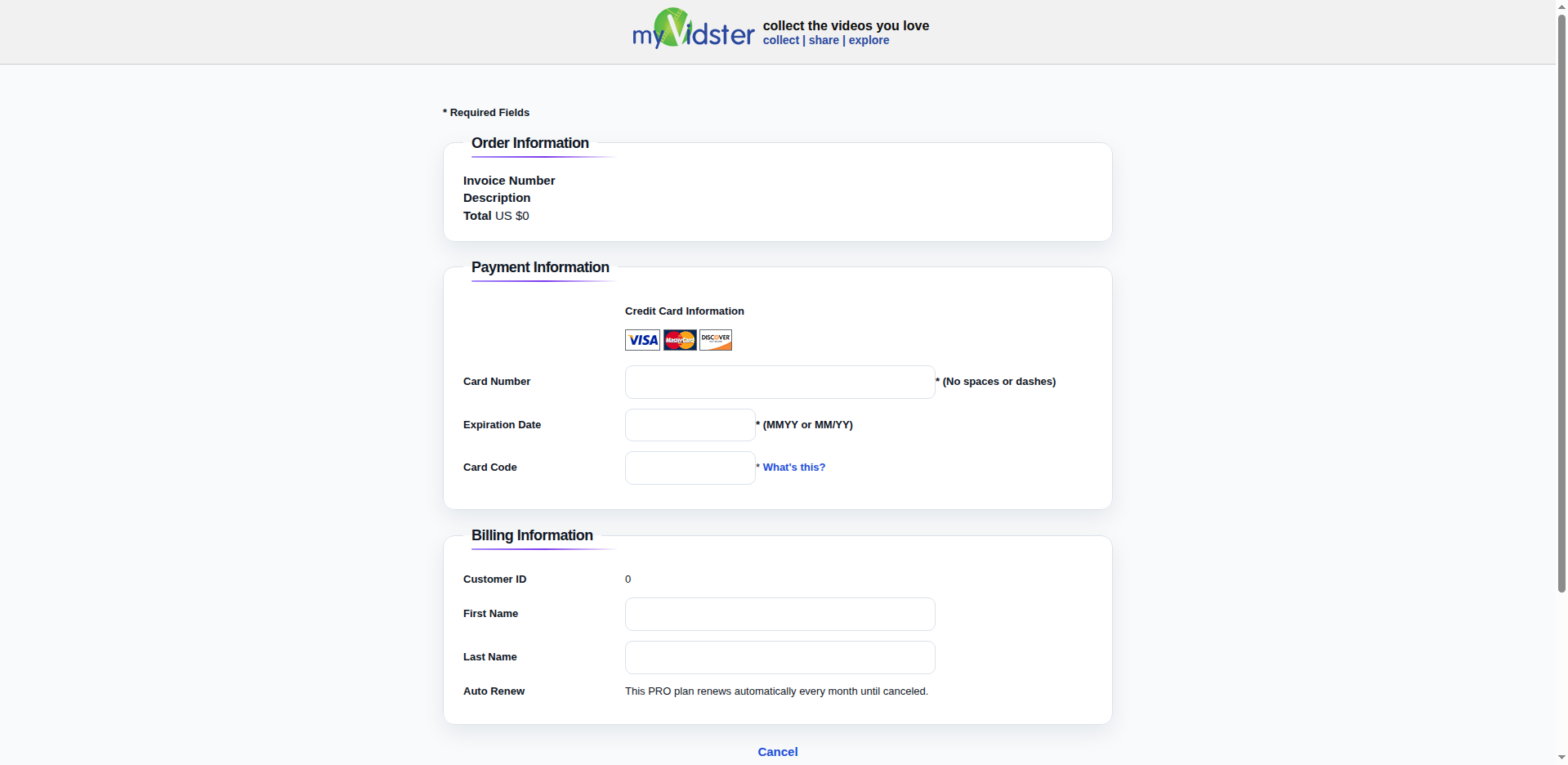The height and width of the screenshot is (765, 1568).
Task: Focus the Last Name input field
Action: (x=780, y=657)
